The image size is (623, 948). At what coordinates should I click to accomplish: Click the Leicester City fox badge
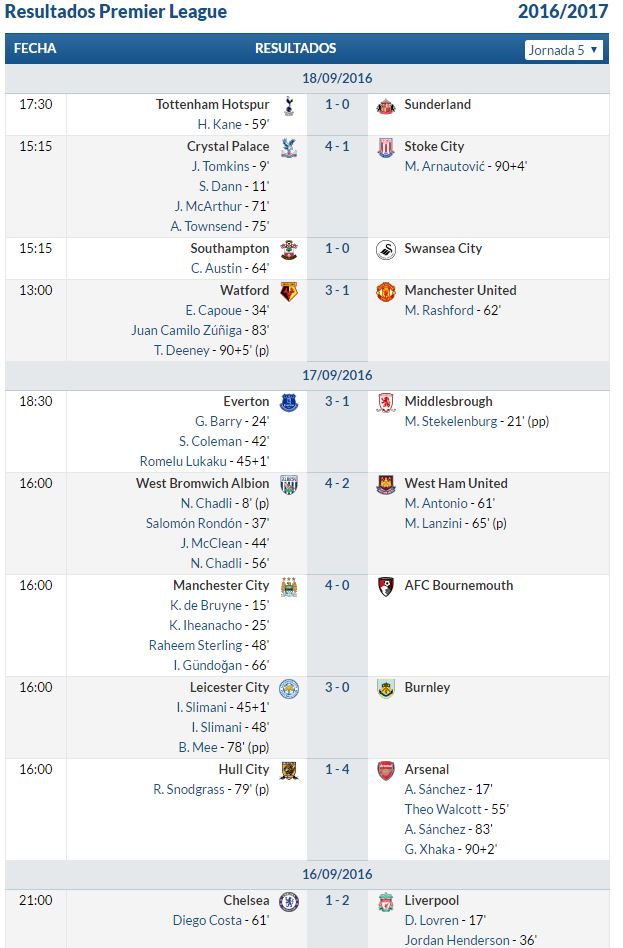point(289,689)
